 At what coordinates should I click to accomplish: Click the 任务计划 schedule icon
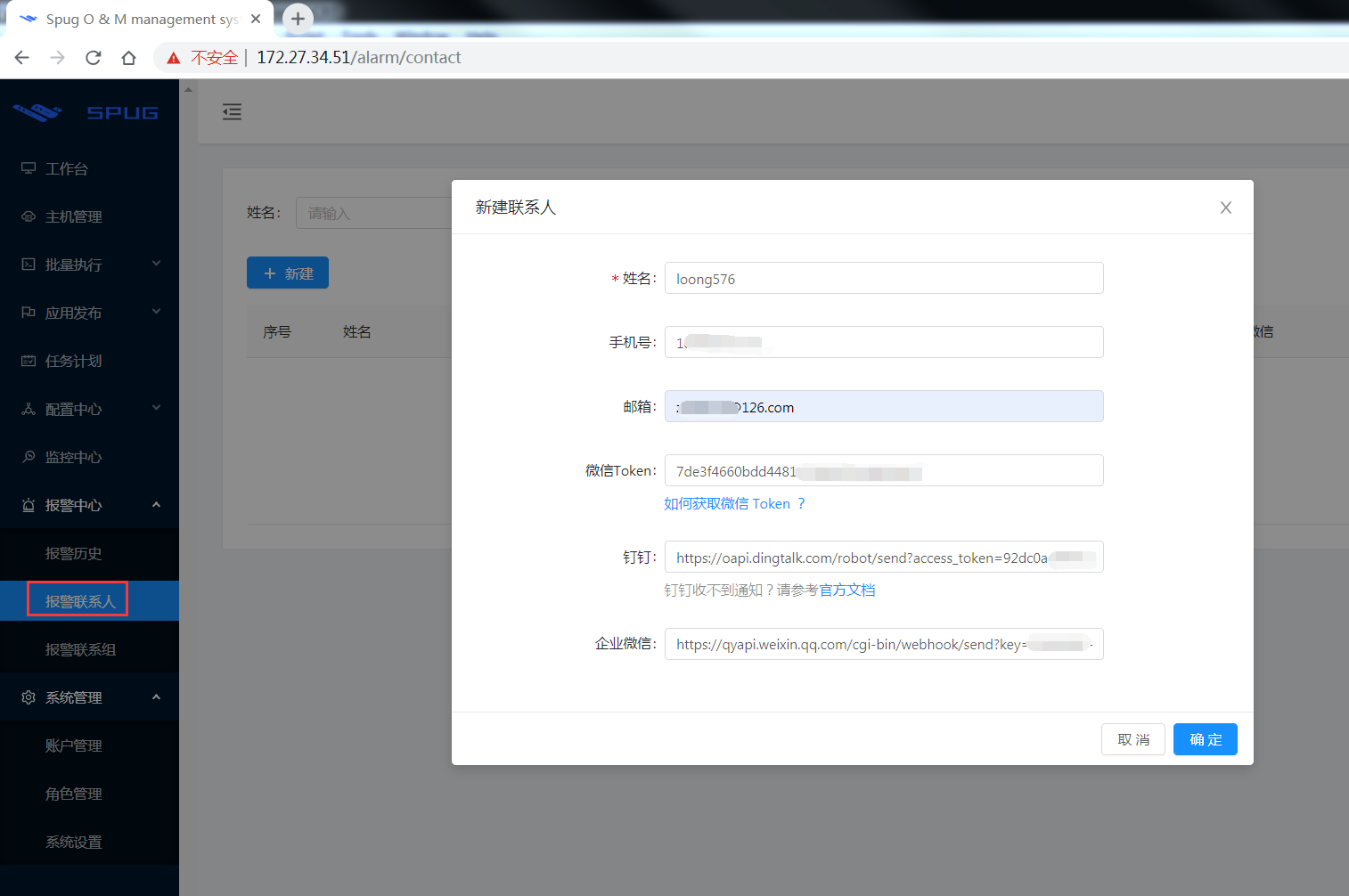tap(29, 361)
